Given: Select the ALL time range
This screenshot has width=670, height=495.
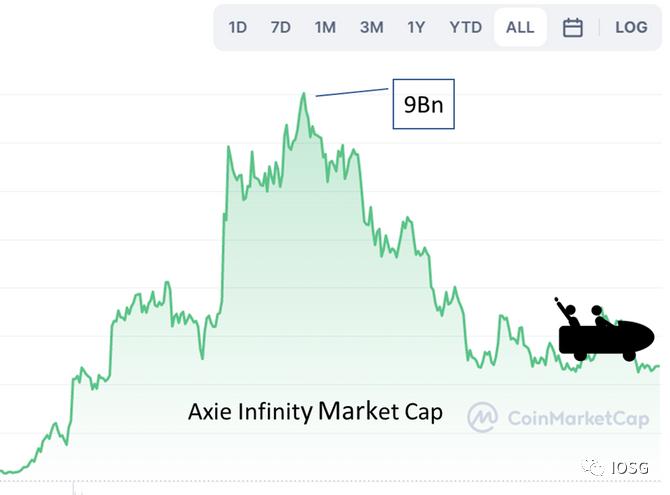Looking at the screenshot, I should [520, 28].
